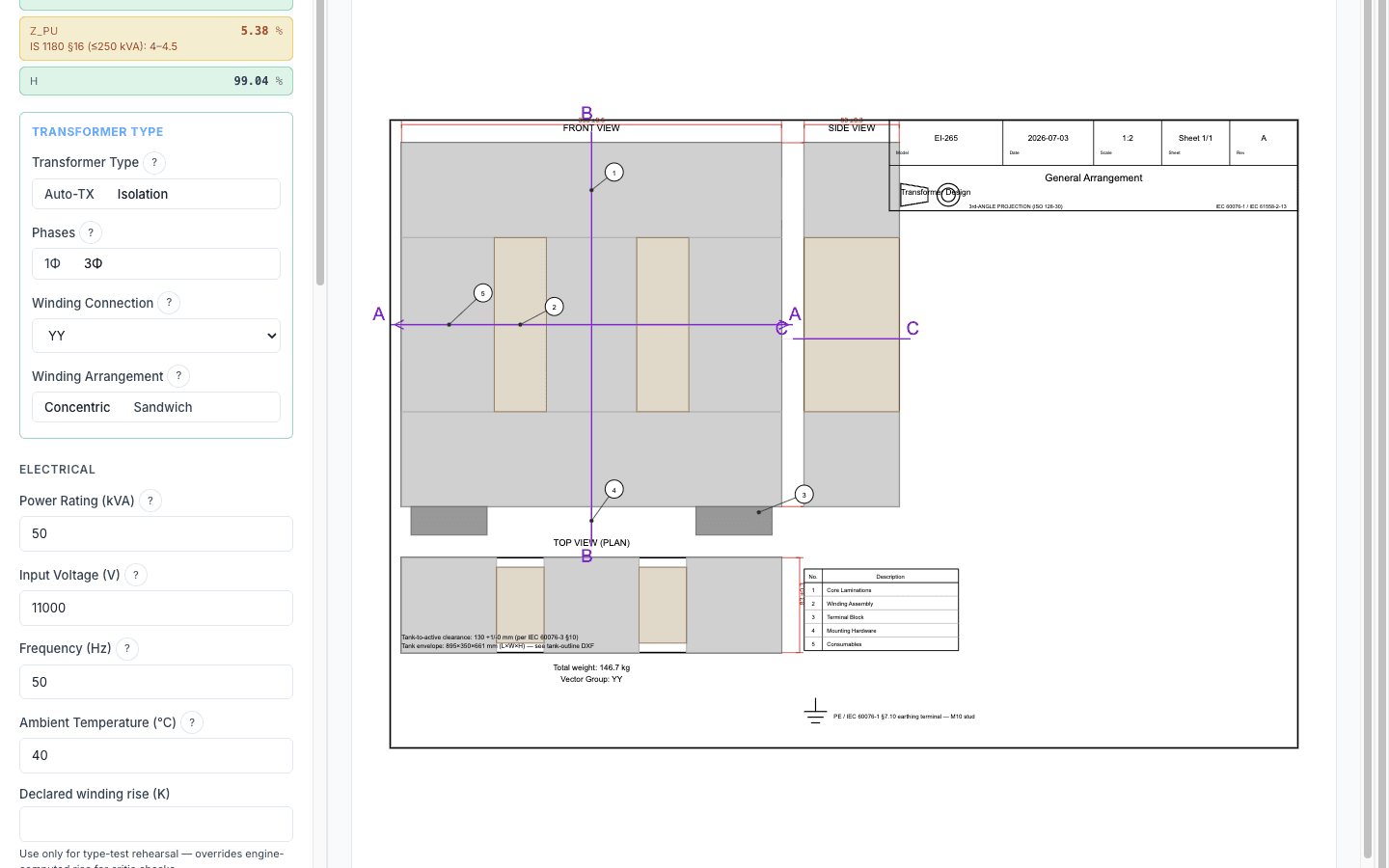This screenshot has height=868, width=1389.
Task: Click the H 99.04 % result card
Action: pos(156,81)
